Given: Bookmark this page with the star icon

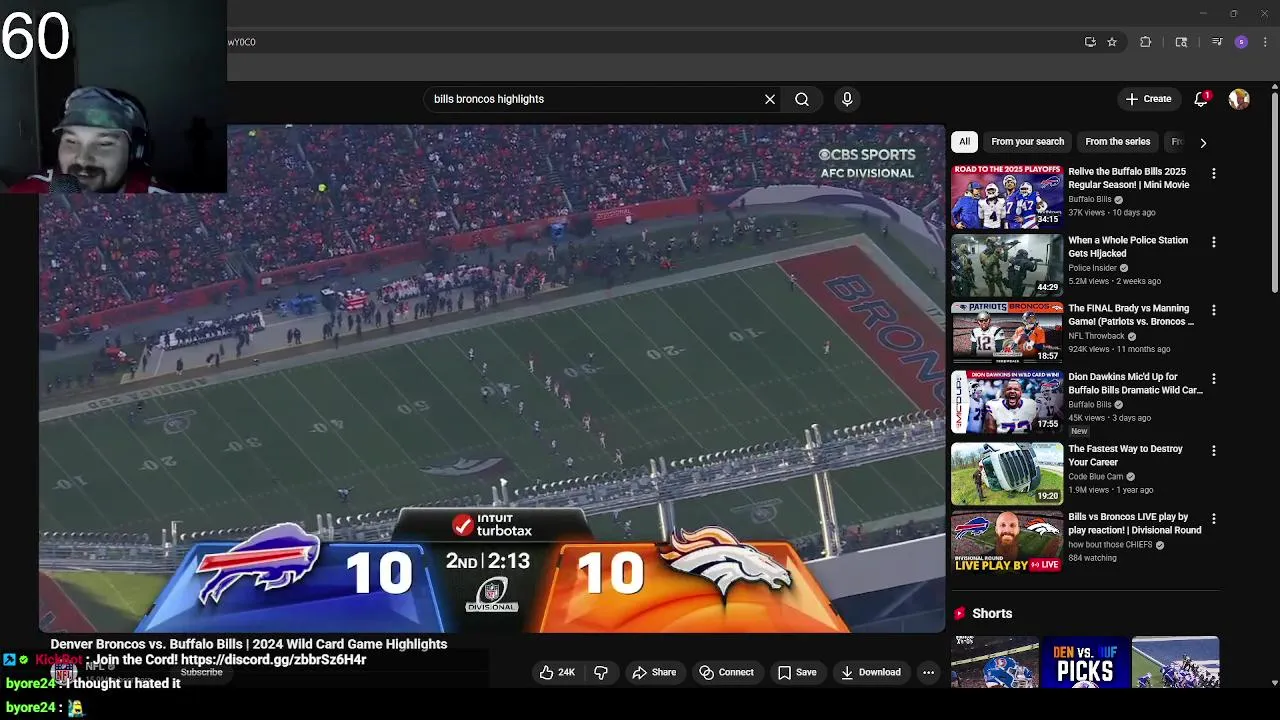Looking at the screenshot, I should pos(1112,42).
